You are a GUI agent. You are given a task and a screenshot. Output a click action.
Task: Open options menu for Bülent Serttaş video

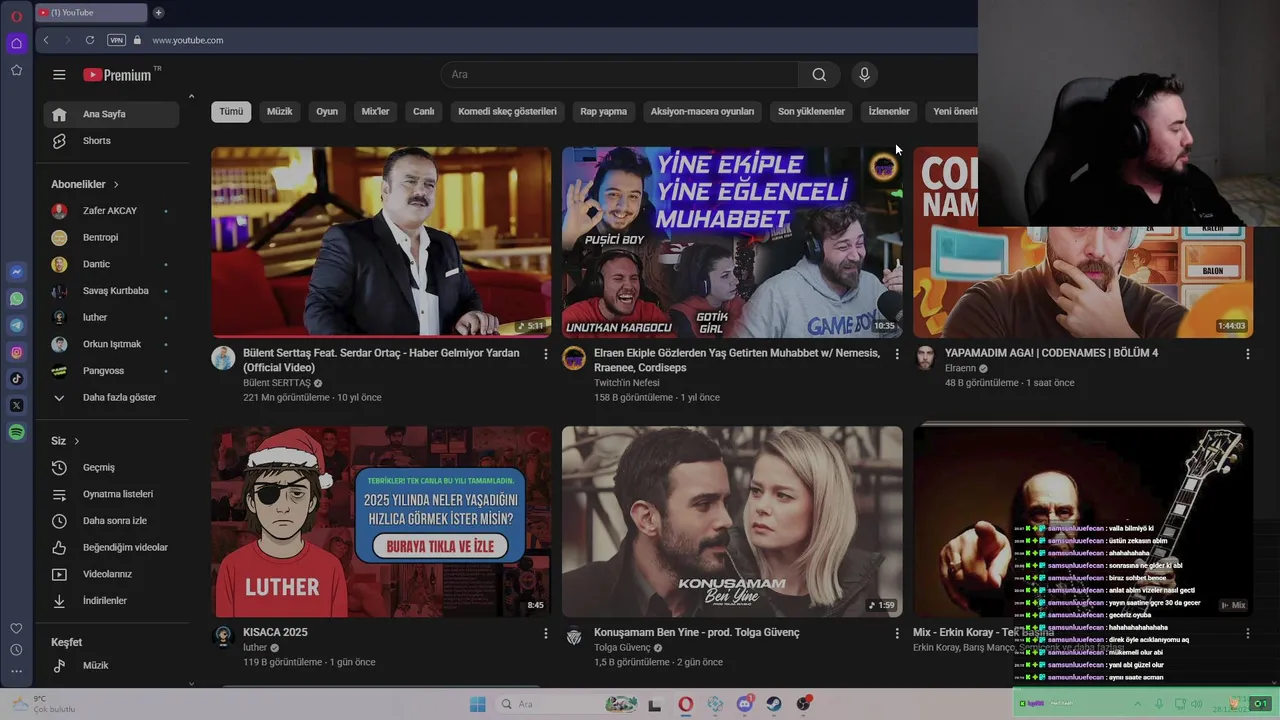pyautogui.click(x=545, y=354)
